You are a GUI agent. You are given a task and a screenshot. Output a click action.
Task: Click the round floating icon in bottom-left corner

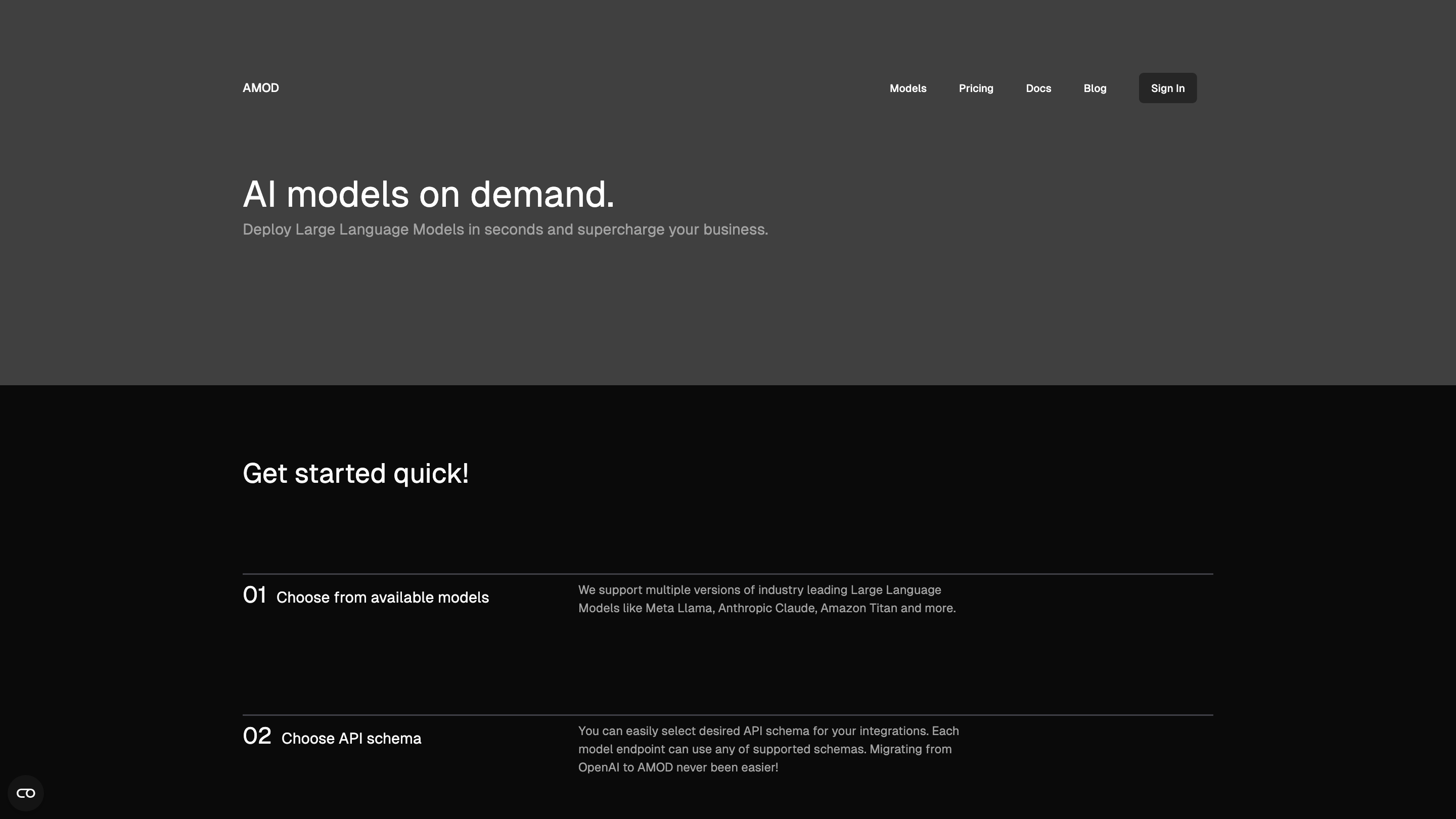pos(25,793)
